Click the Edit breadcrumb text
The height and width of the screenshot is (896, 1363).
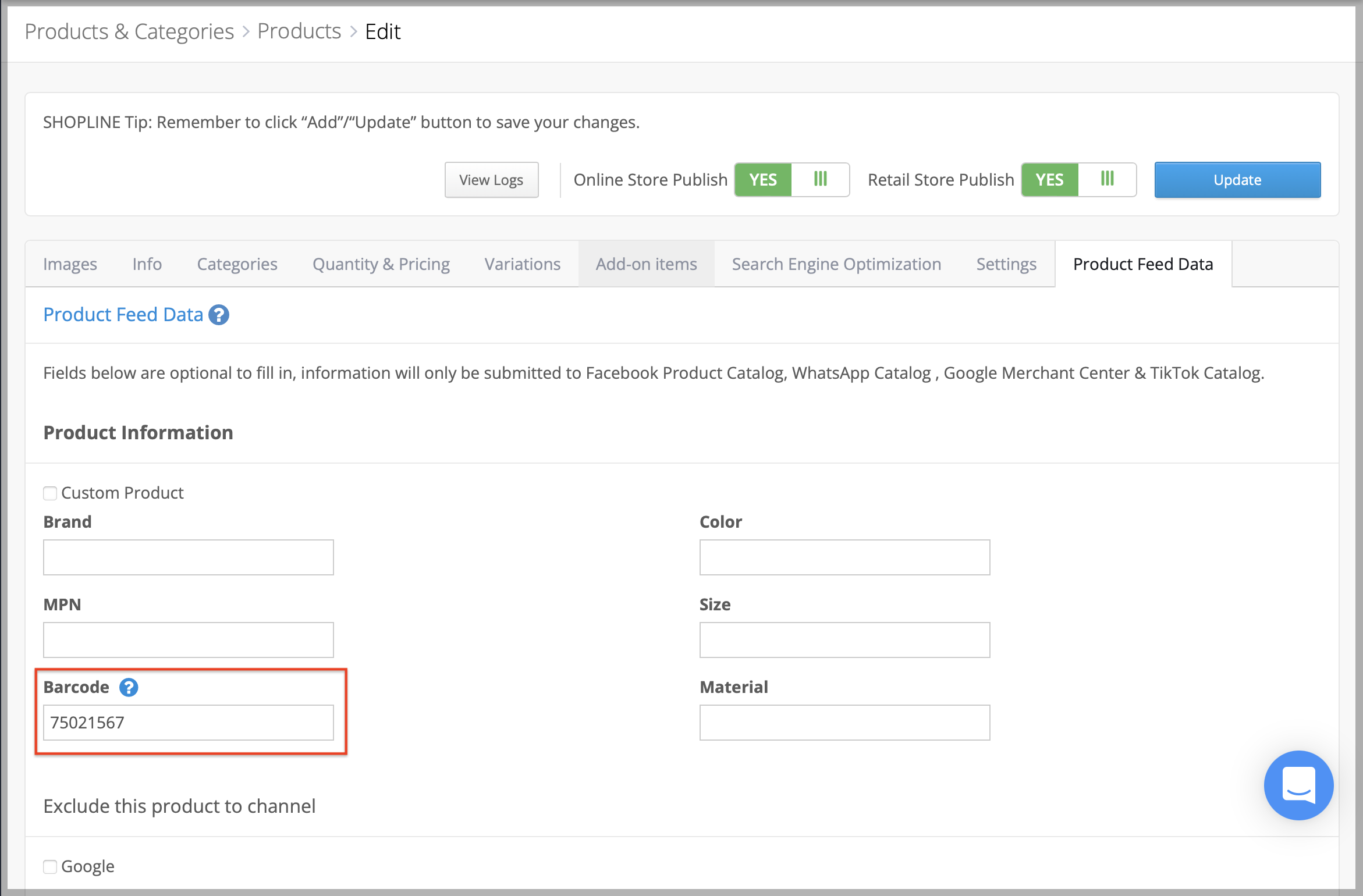click(383, 31)
